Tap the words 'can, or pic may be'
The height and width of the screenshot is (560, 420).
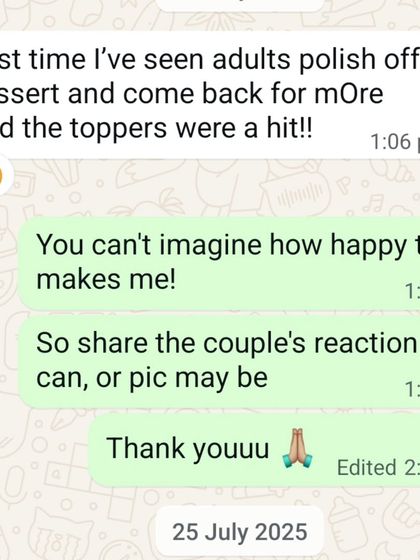point(152,378)
